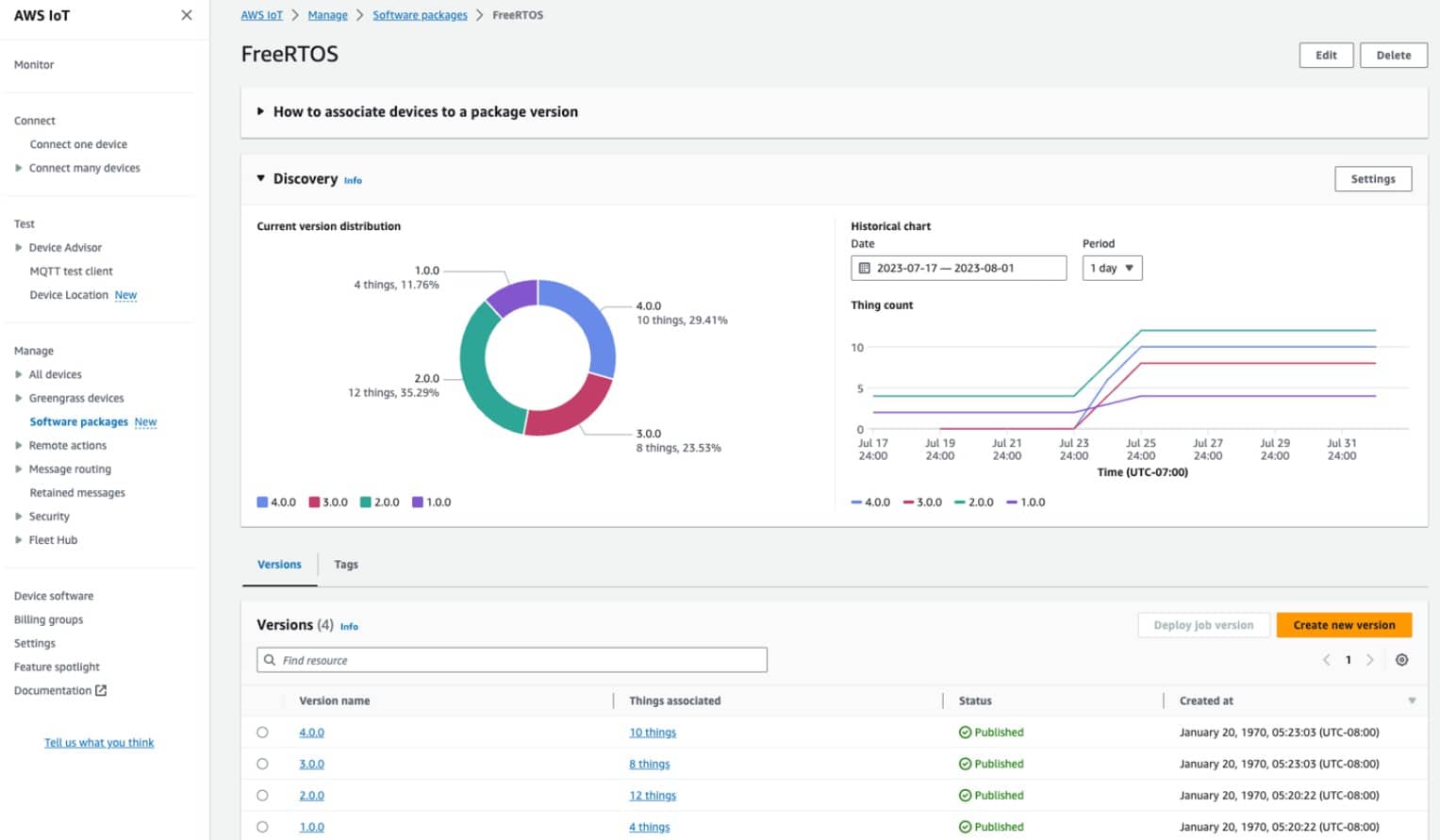Expand Connect many devices in sidebar
The height and width of the screenshot is (840, 1440).
tap(18, 168)
